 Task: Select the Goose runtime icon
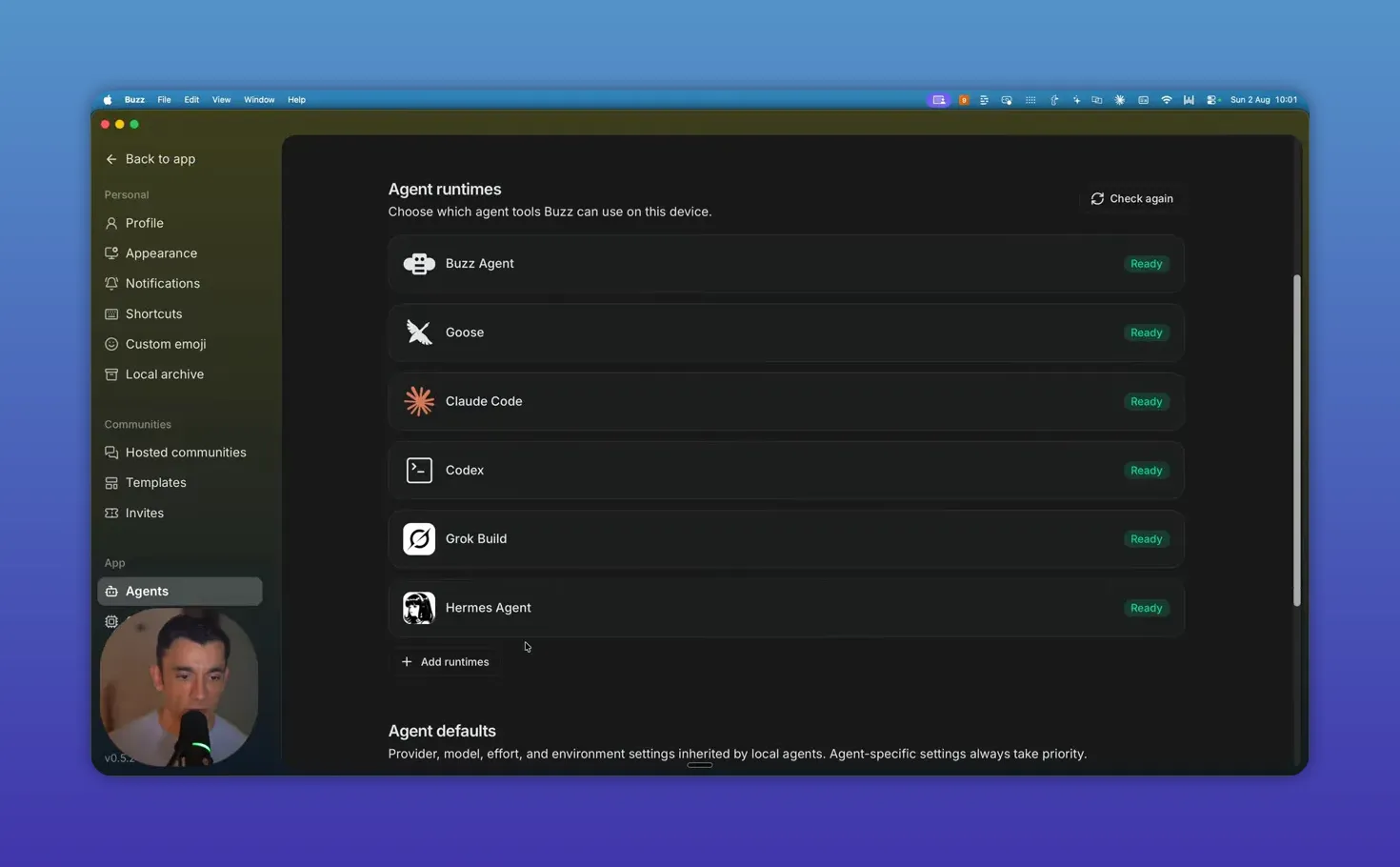pos(419,333)
